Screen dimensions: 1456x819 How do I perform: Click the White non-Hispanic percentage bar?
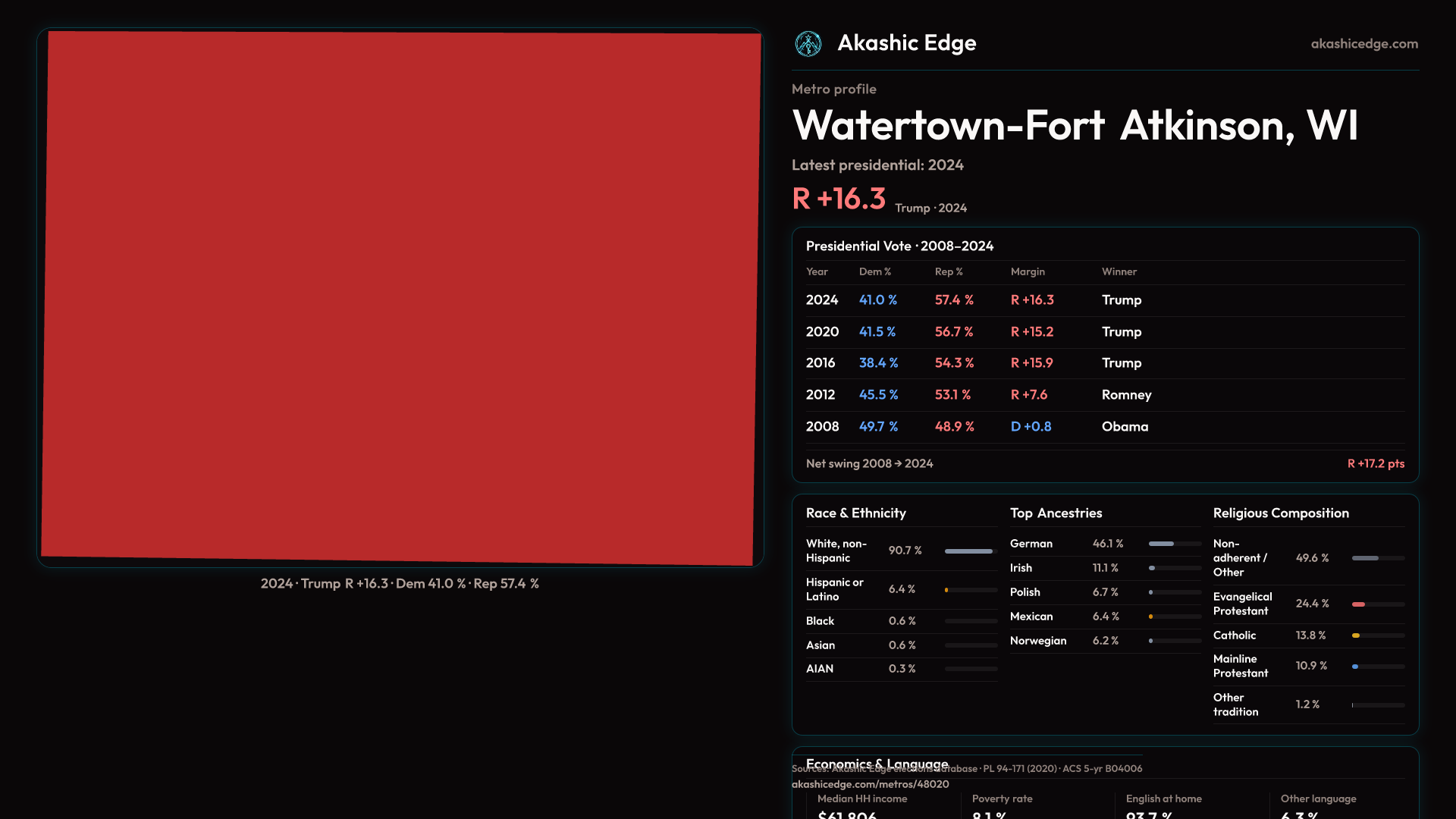[970, 551]
